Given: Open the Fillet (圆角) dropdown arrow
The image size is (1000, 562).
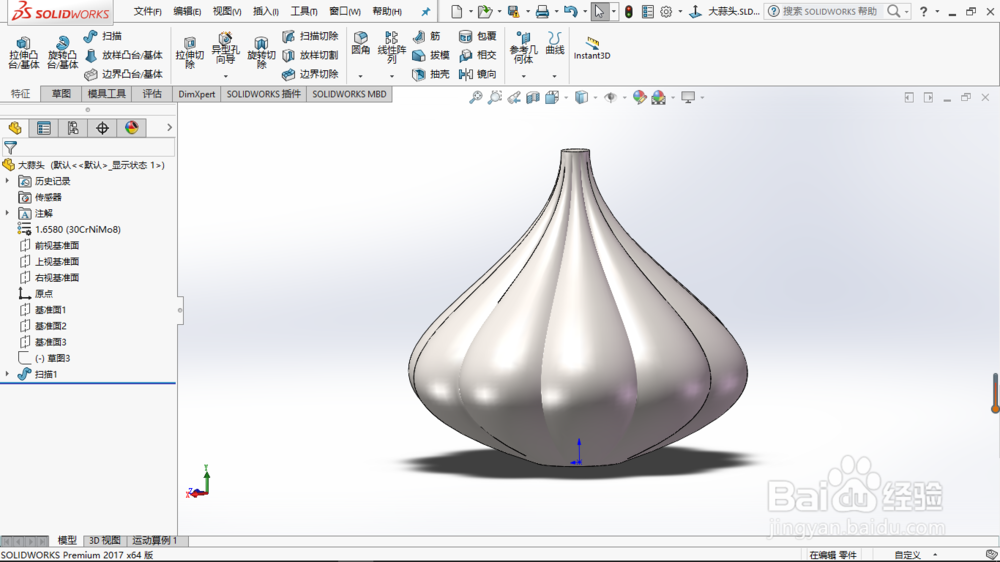Looking at the screenshot, I should coord(360,77).
